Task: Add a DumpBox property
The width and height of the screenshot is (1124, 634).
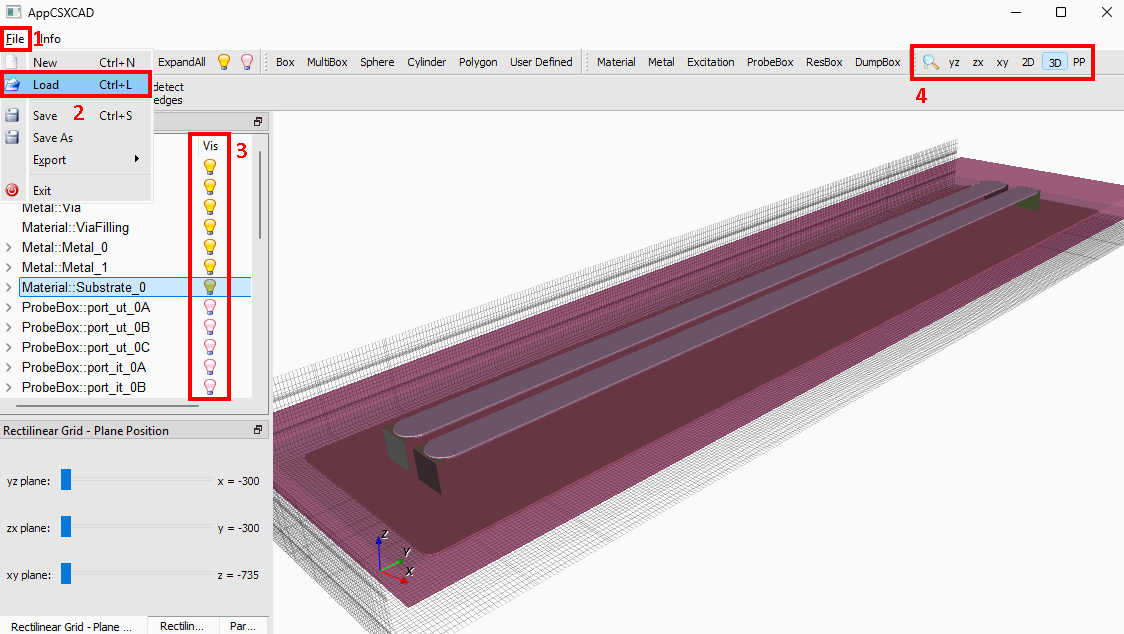Action: click(877, 62)
